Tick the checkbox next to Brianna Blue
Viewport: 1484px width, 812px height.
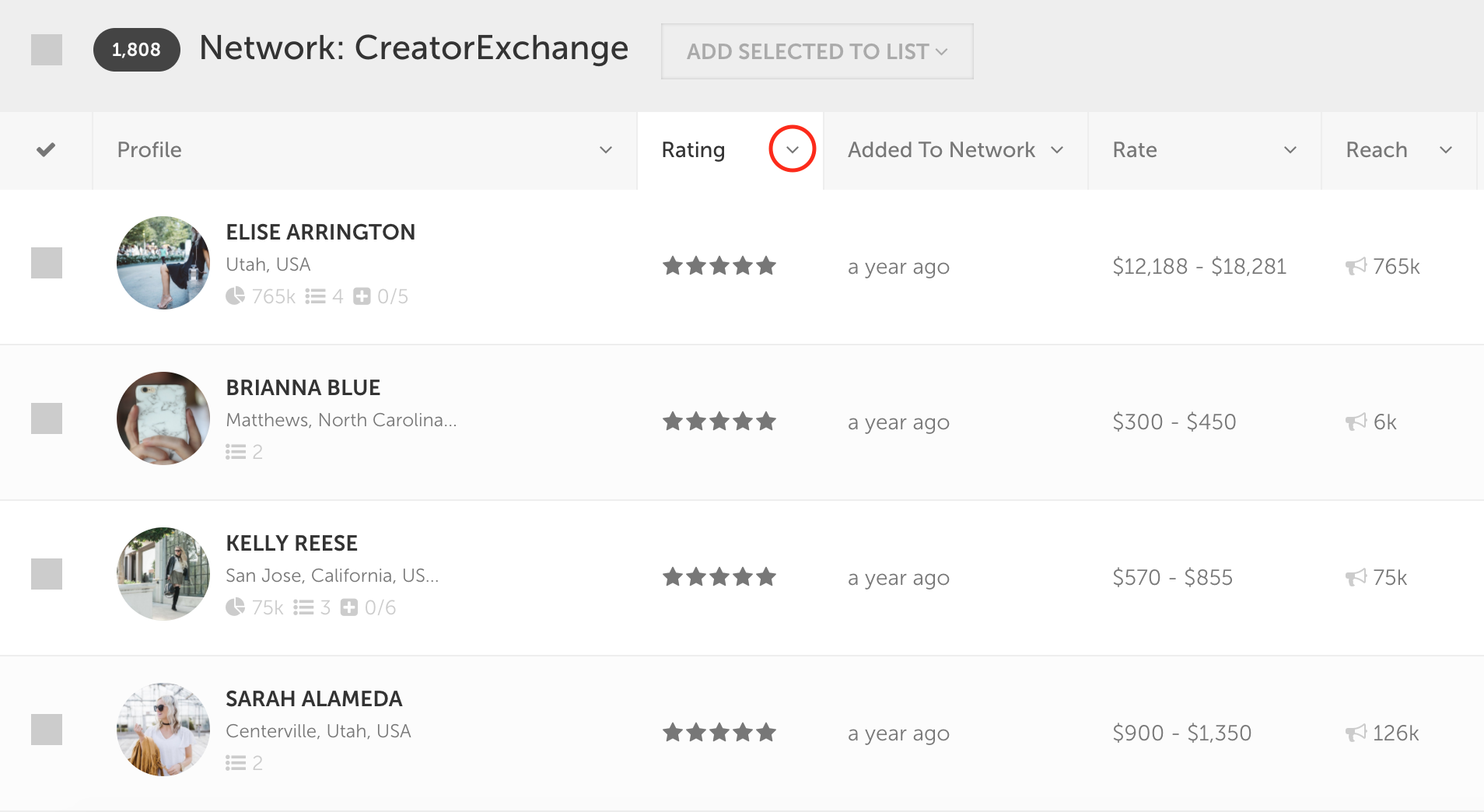(x=47, y=418)
